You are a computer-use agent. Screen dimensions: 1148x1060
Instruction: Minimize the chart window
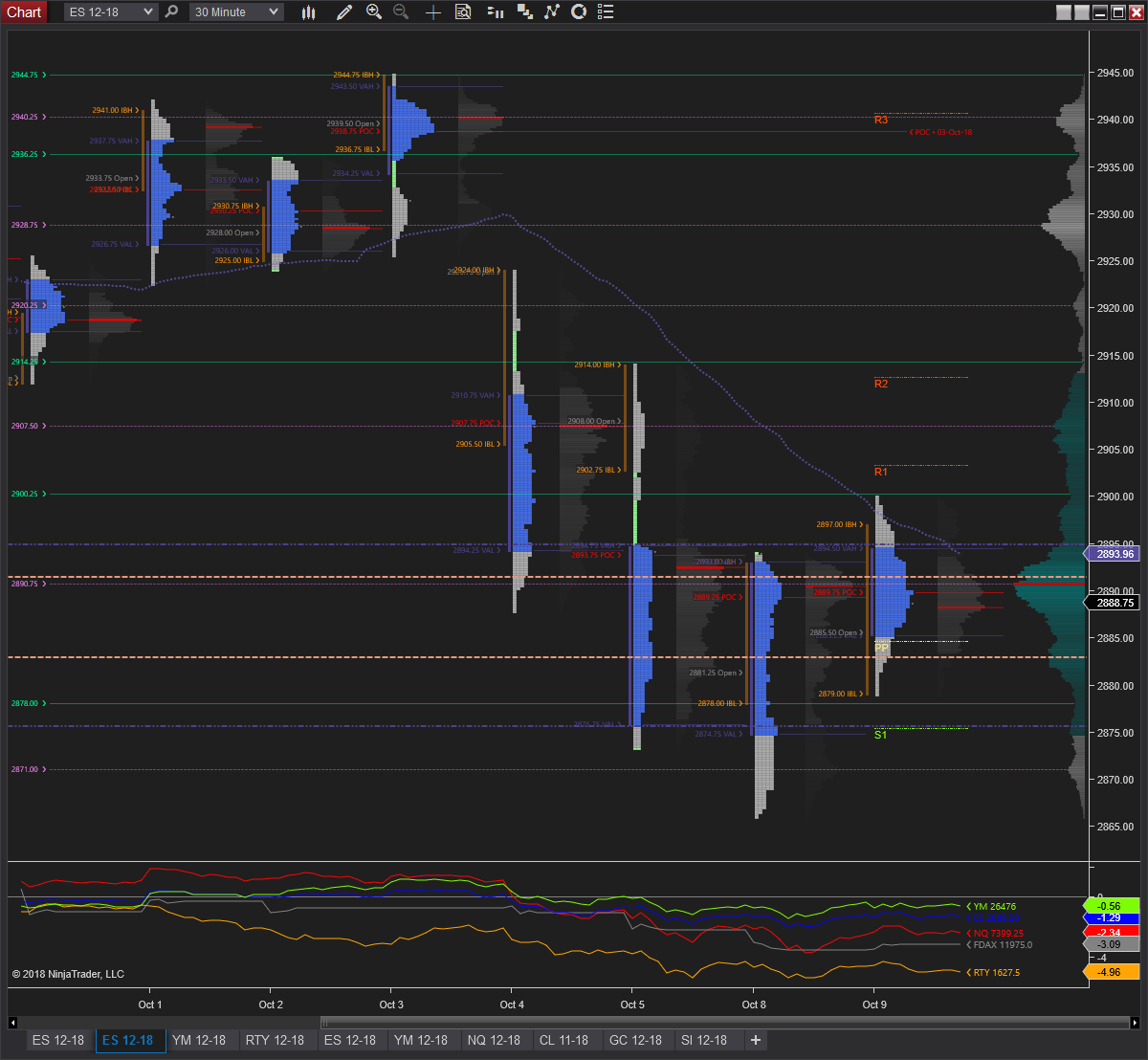pyautogui.click(x=1100, y=12)
